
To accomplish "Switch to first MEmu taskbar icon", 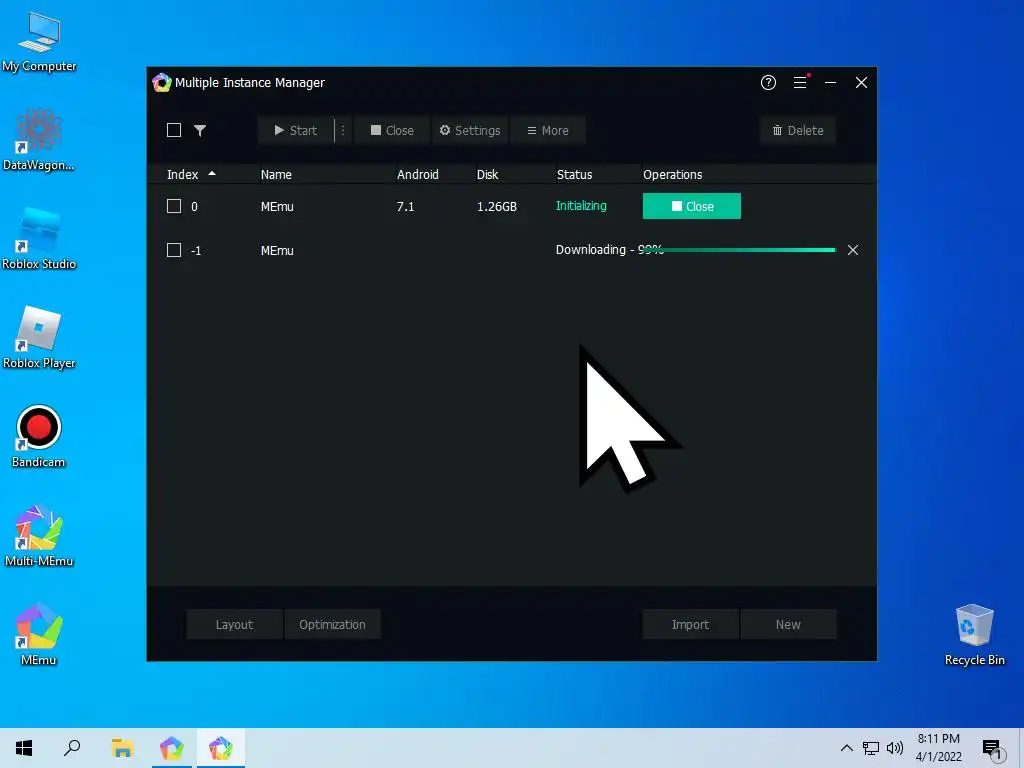I will pyautogui.click(x=172, y=748).
